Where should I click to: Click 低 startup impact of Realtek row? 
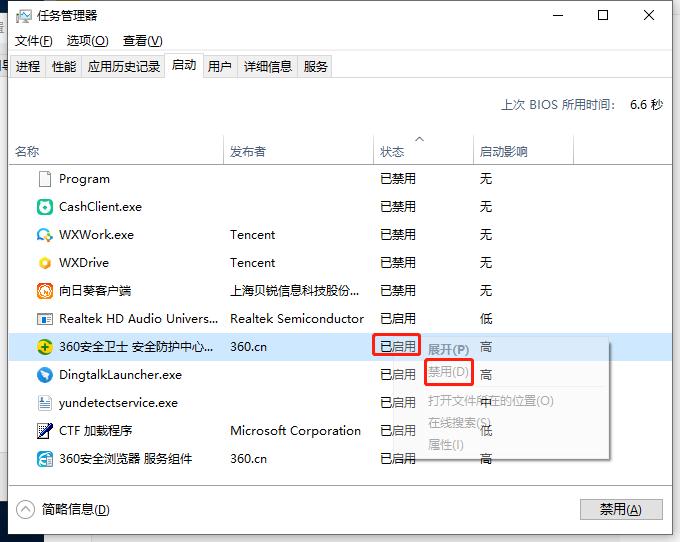[486, 319]
